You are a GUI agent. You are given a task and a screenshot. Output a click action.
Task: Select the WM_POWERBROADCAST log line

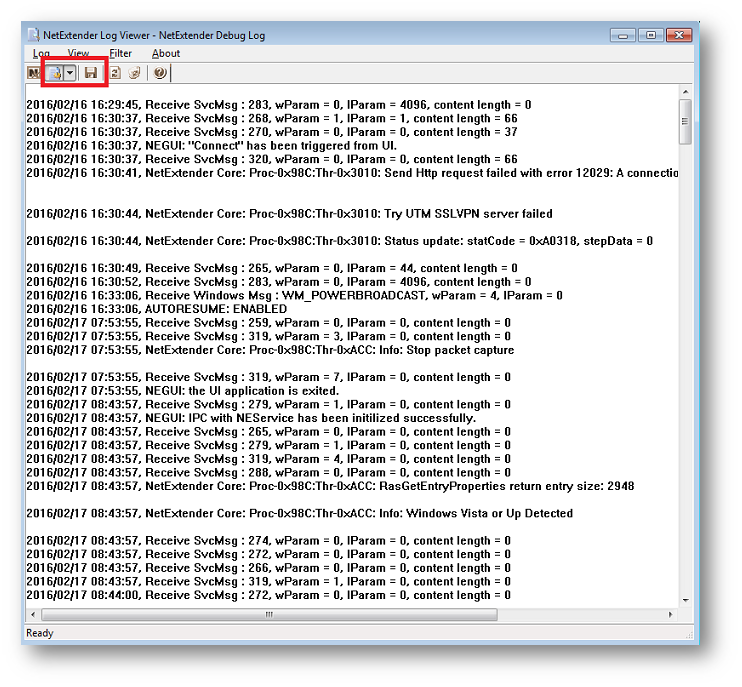coord(294,296)
